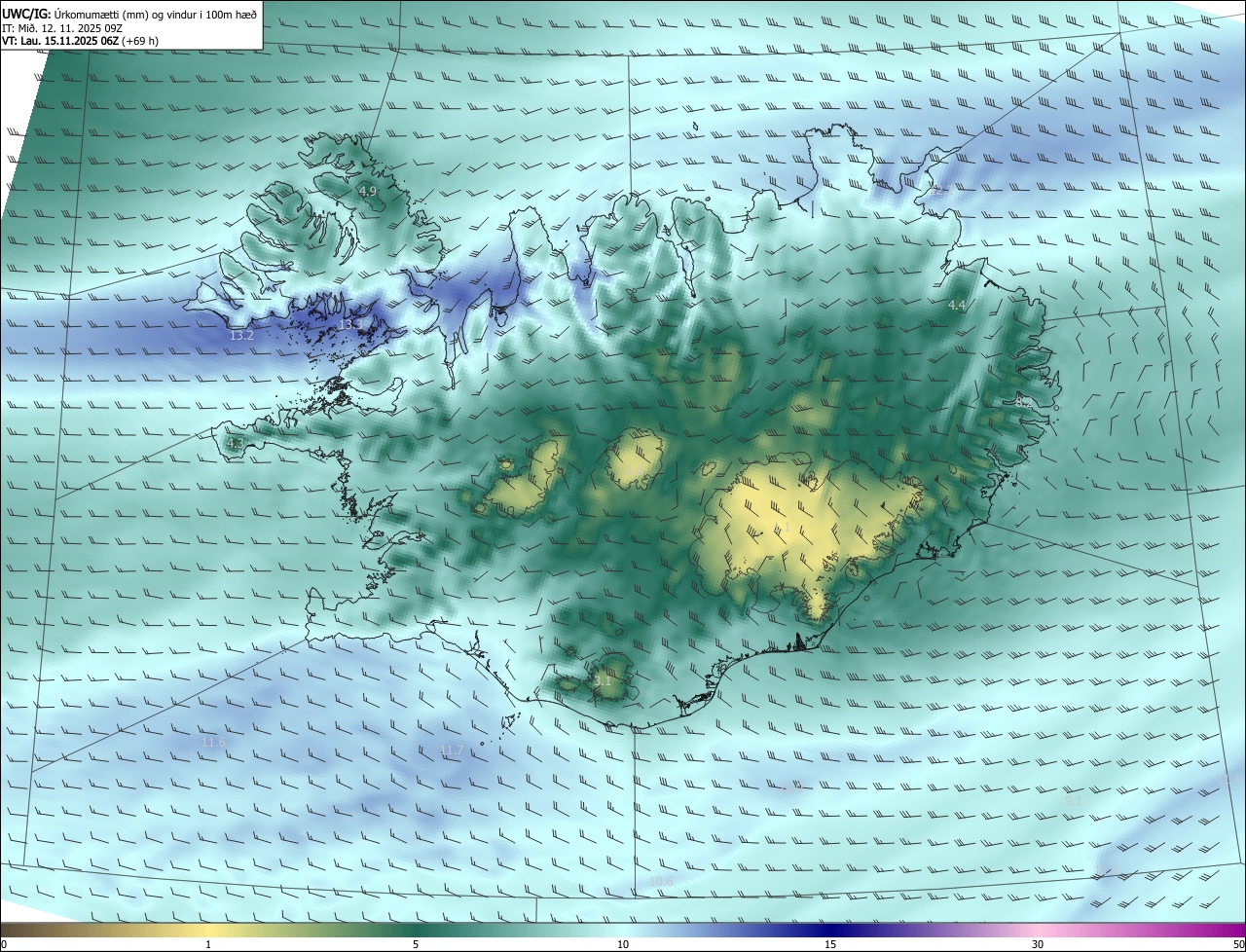Click the 4.4 value label in the northeast
Screen dimensions: 1246x952
pos(957,306)
